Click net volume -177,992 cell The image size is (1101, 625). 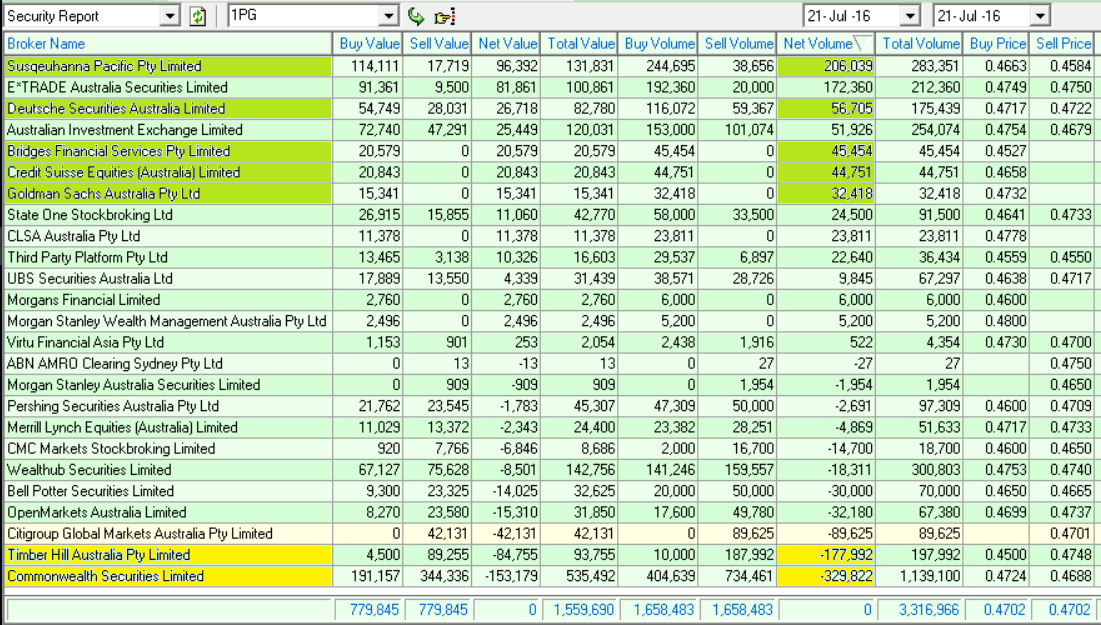click(x=826, y=555)
